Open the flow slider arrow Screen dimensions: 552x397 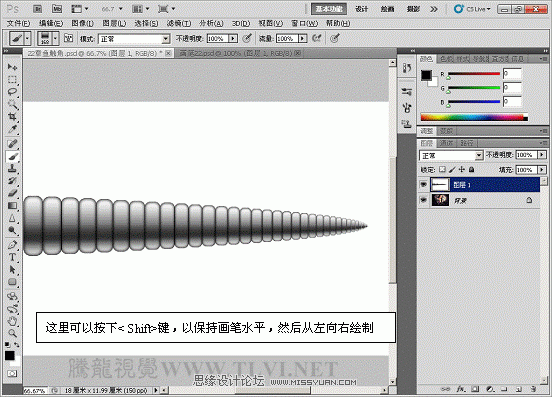pos(302,38)
